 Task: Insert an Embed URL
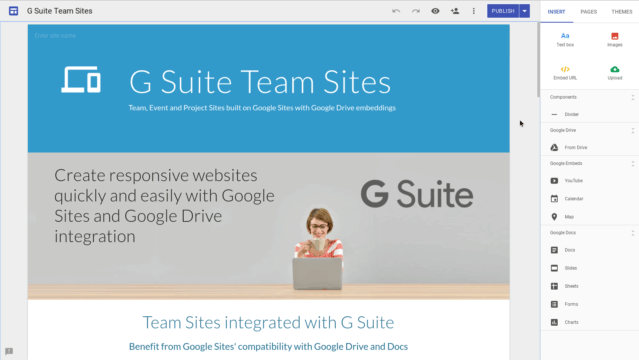565,73
